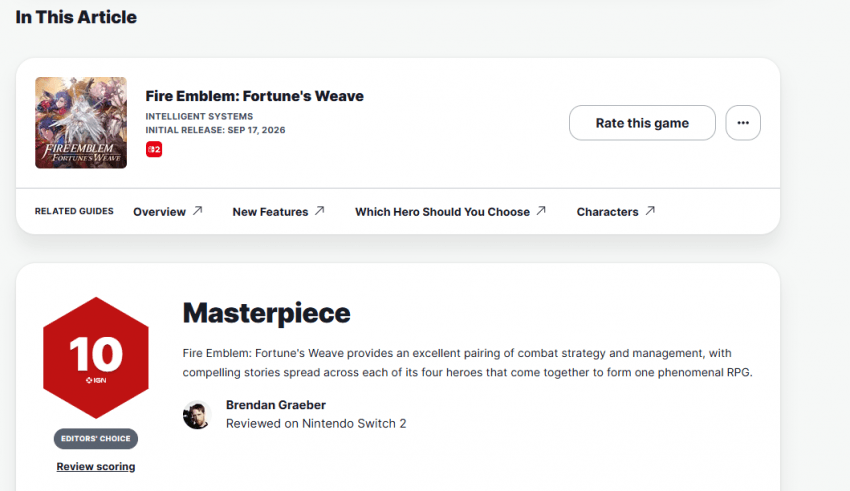Click Brendan Graeber's avatar photo
Image resolution: width=850 pixels, height=491 pixels.
pos(197,415)
